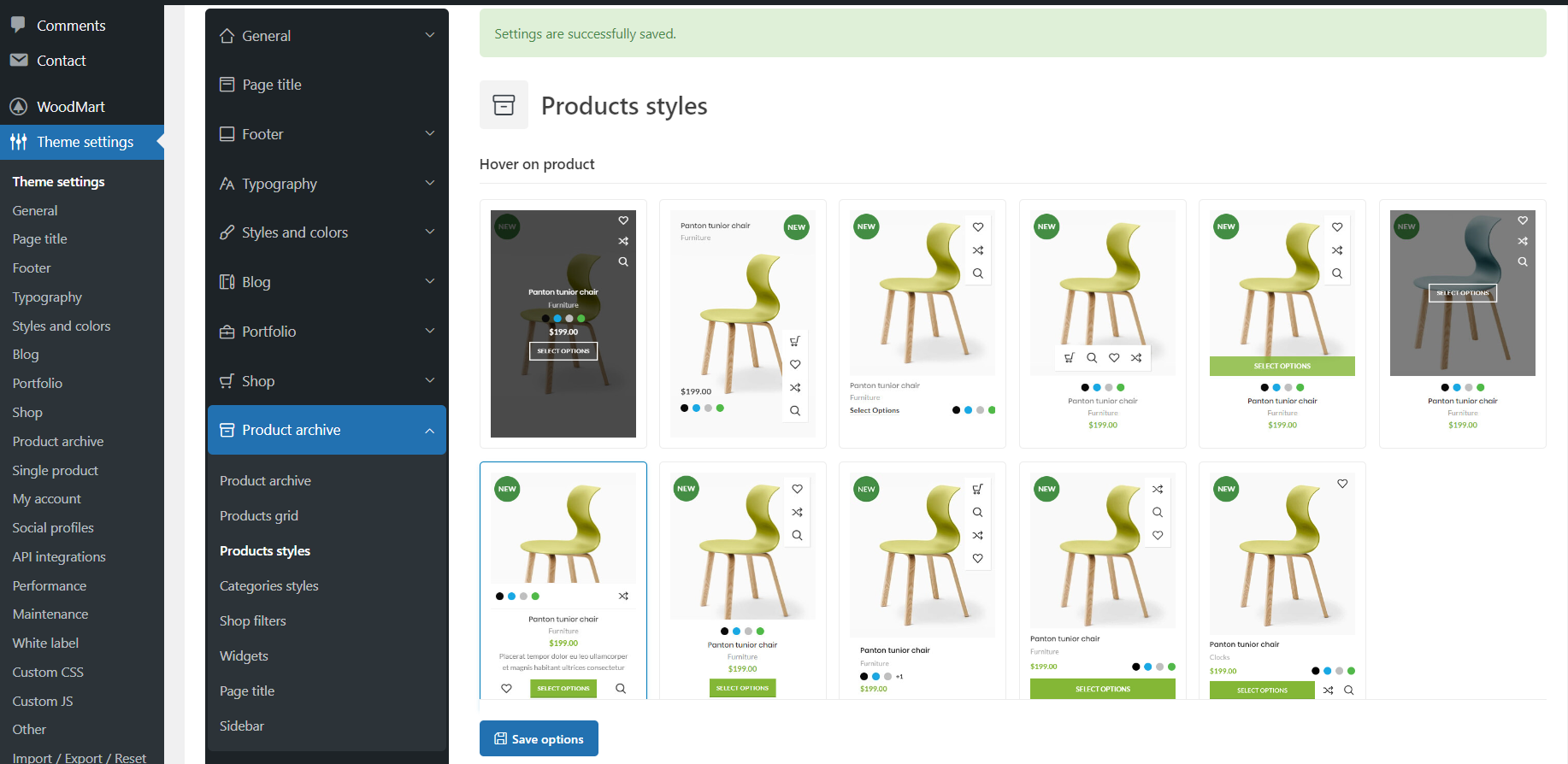1568x764 pixels.
Task: Open the Other admin link
Action: tap(29, 730)
